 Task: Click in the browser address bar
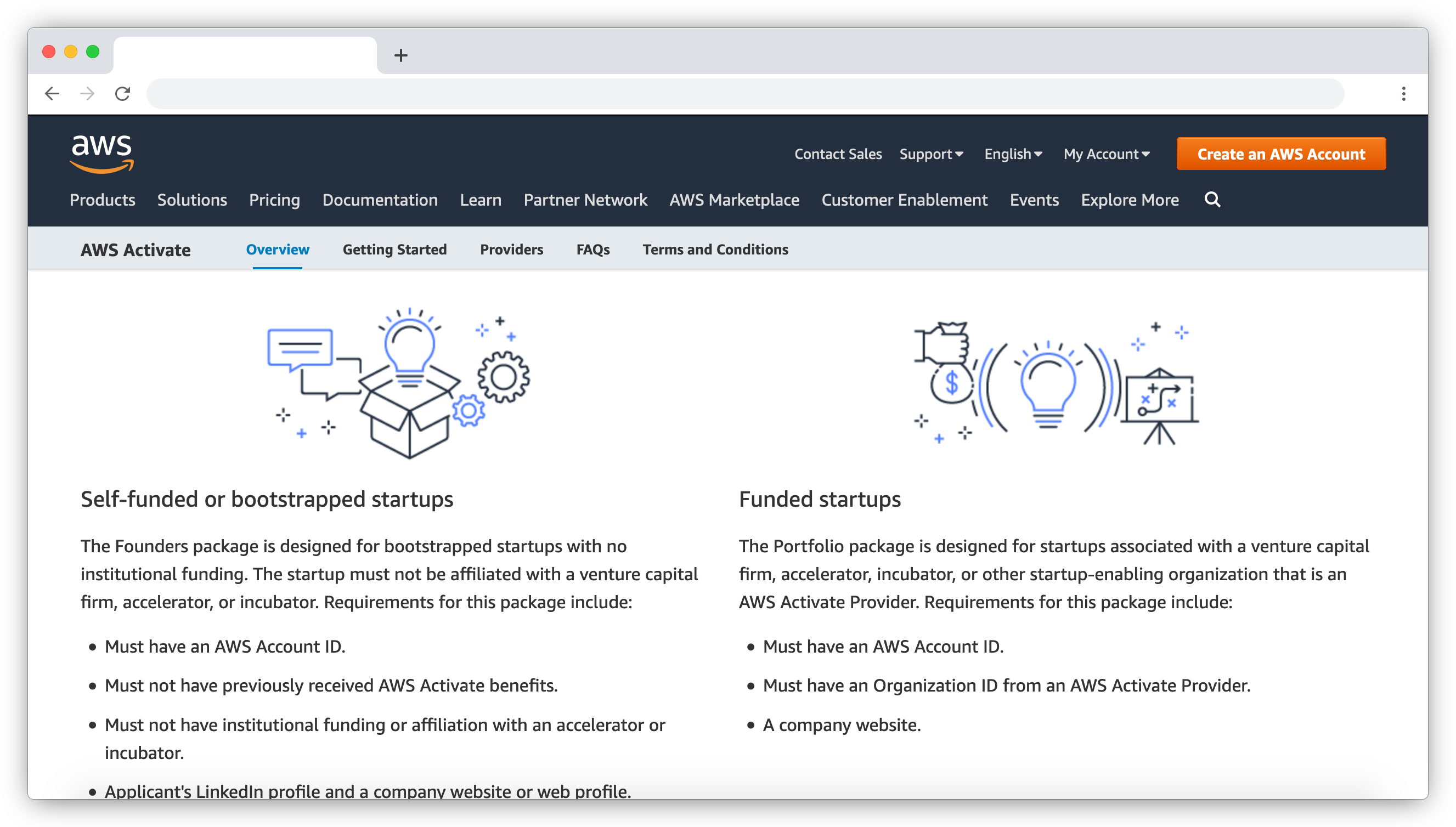tap(745, 94)
